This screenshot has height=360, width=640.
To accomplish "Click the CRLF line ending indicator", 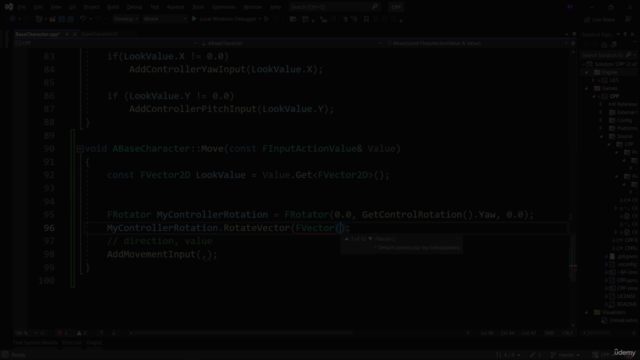I will 567,333.
